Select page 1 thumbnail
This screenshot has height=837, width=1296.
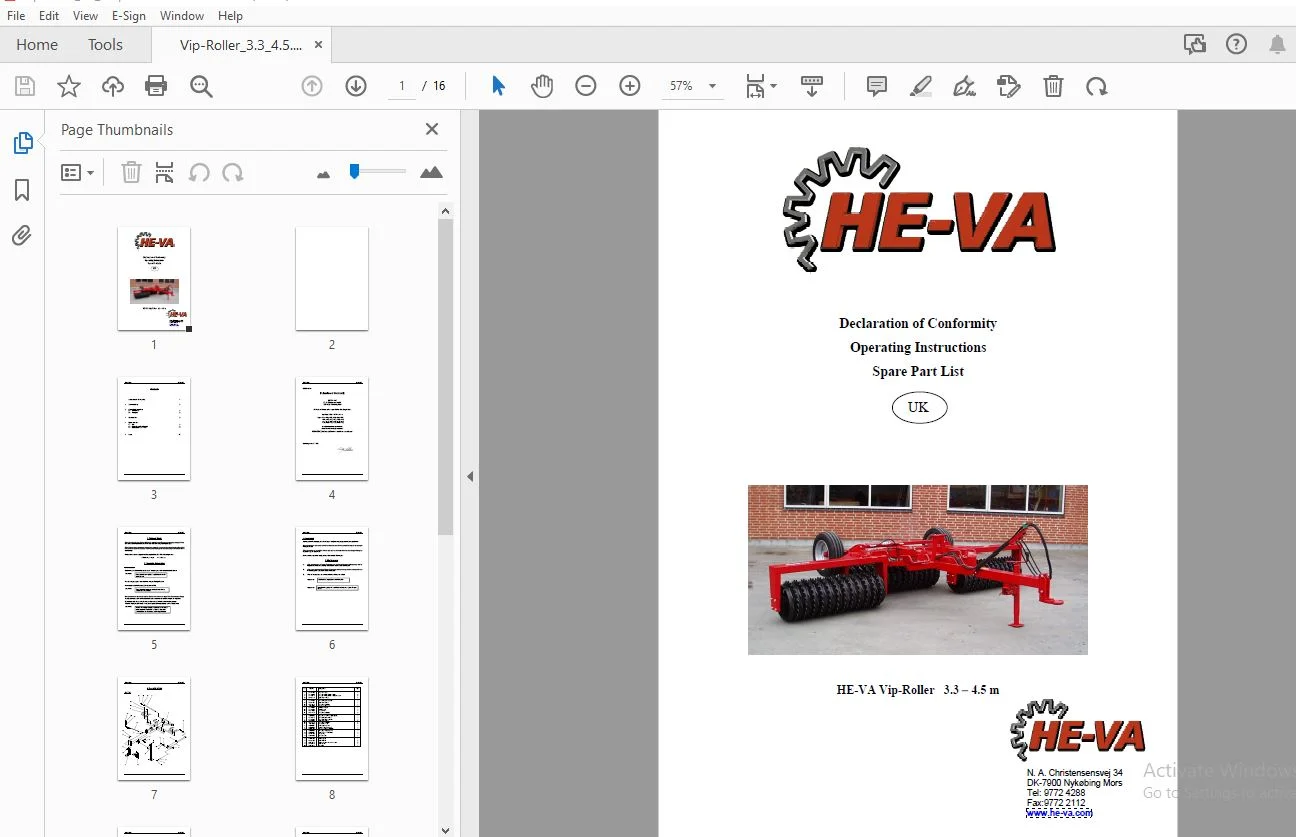(x=154, y=279)
